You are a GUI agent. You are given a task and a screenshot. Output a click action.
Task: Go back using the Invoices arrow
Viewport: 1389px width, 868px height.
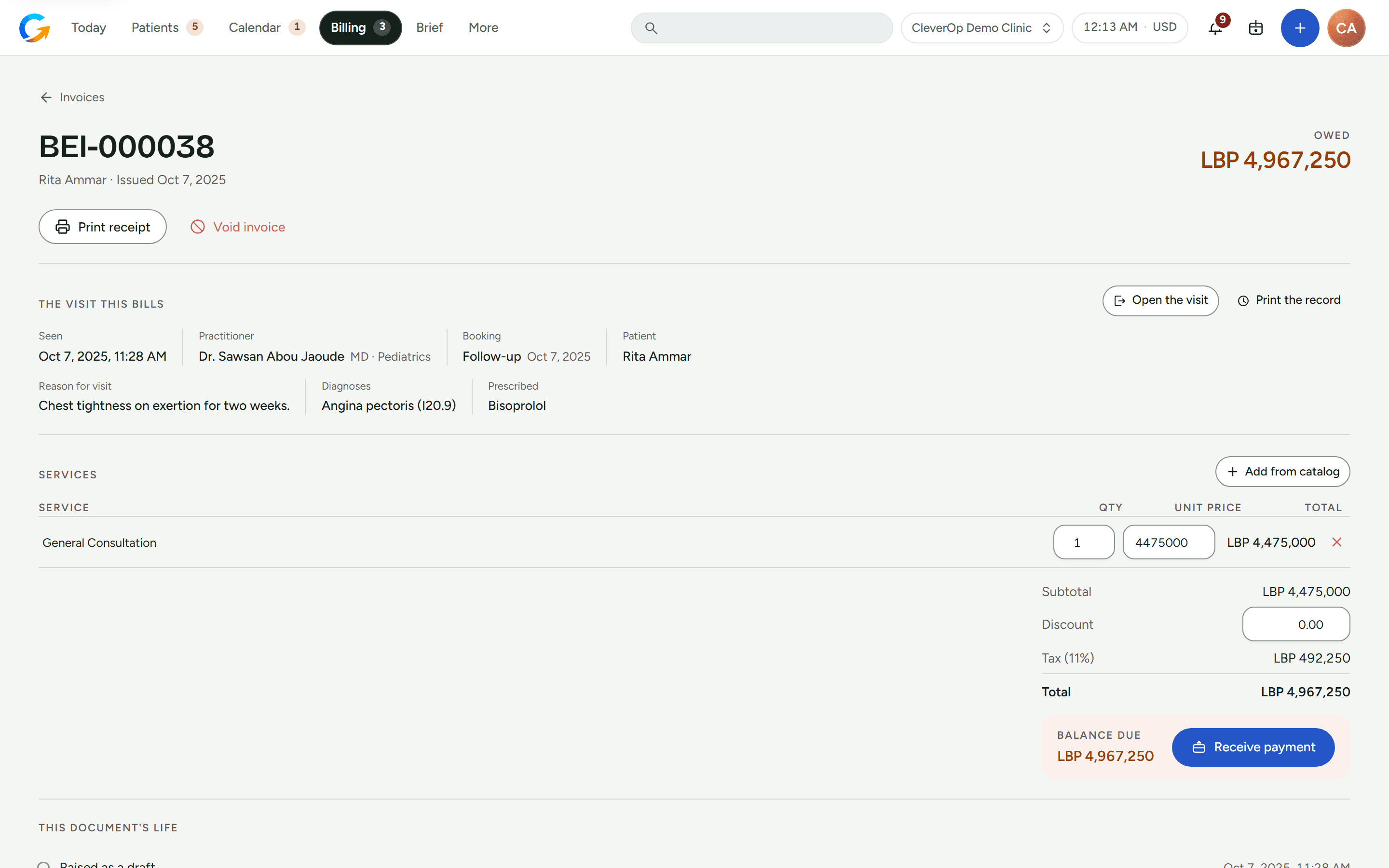[x=72, y=97]
